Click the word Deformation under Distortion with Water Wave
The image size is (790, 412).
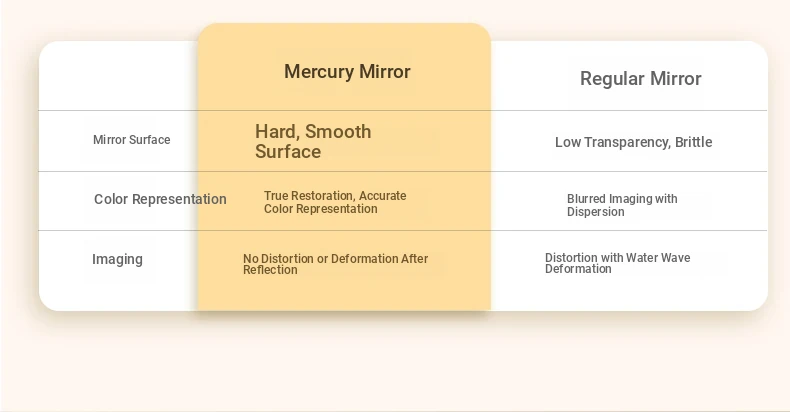point(578,269)
